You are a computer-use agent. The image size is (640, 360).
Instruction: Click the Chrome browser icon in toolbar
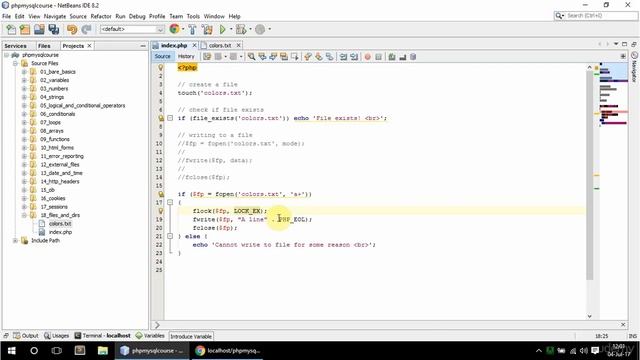[174, 29]
